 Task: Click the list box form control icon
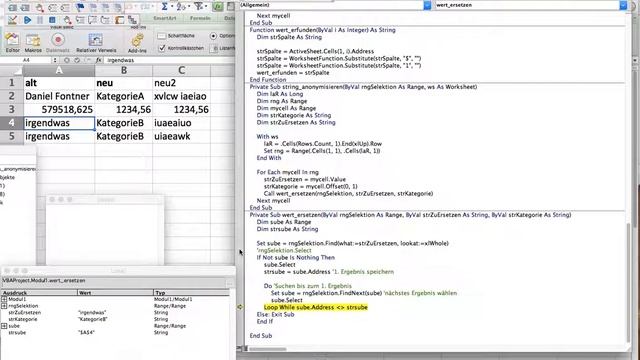click(x=214, y=48)
